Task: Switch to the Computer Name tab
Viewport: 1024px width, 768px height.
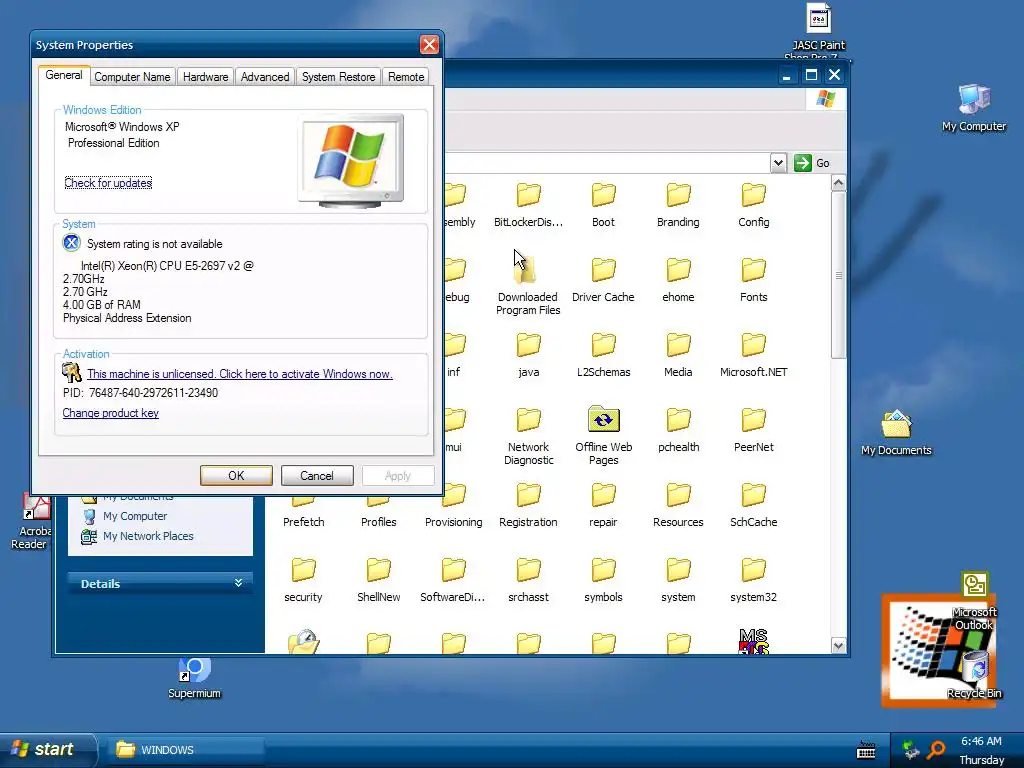Action: pyautogui.click(x=132, y=77)
